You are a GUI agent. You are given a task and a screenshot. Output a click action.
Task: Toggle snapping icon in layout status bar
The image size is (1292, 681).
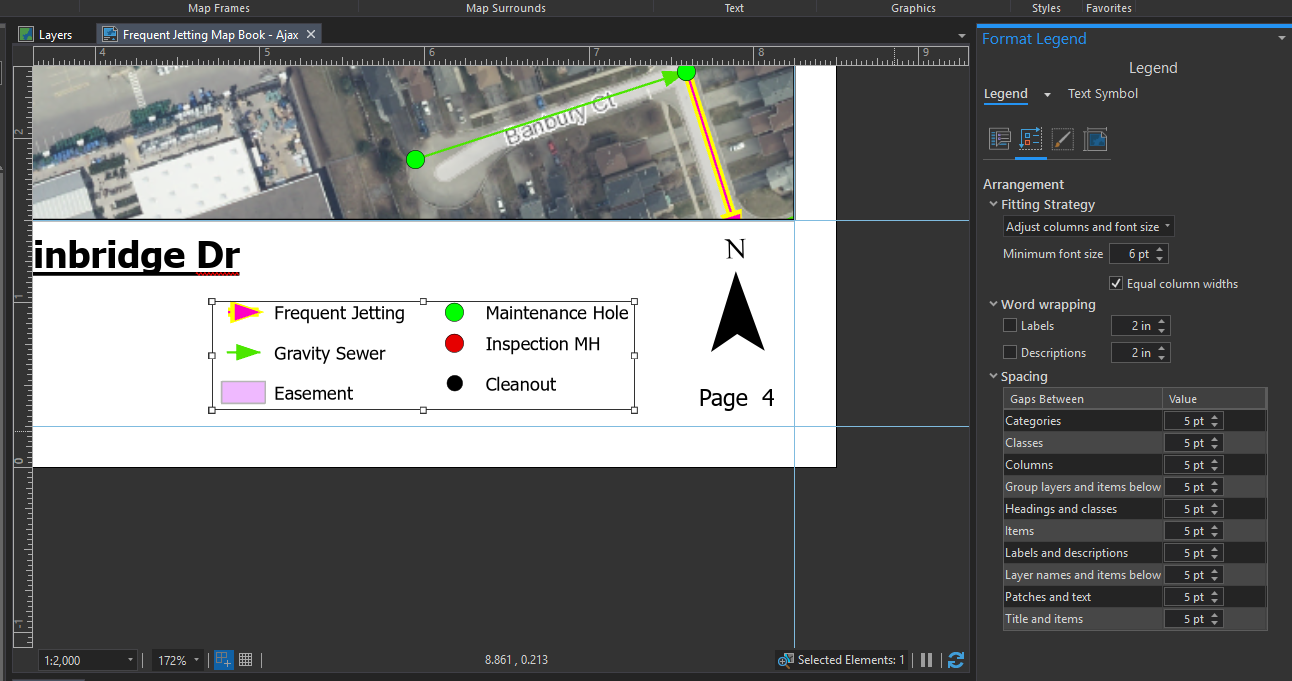click(x=224, y=660)
